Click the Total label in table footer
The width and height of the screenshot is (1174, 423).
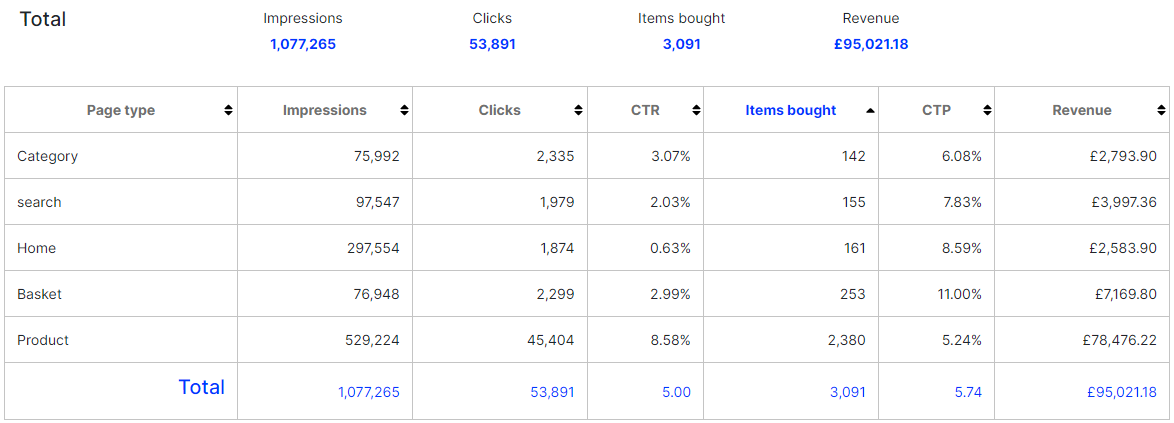click(201, 387)
